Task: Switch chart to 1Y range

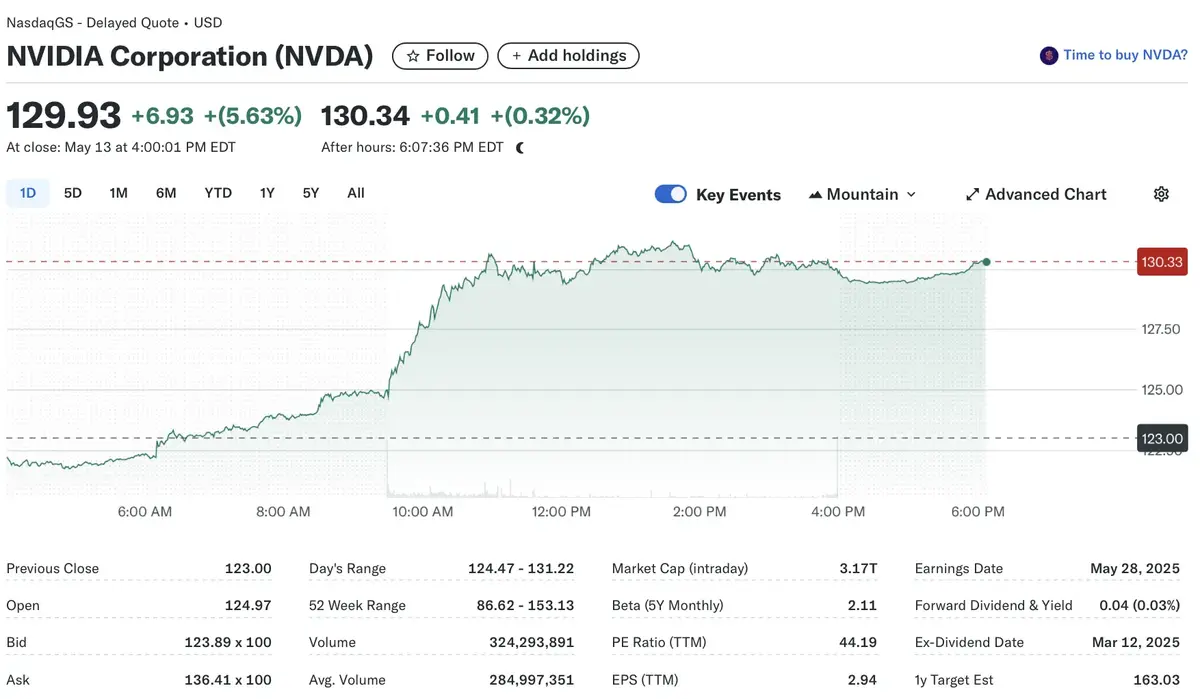Action: [x=267, y=193]
